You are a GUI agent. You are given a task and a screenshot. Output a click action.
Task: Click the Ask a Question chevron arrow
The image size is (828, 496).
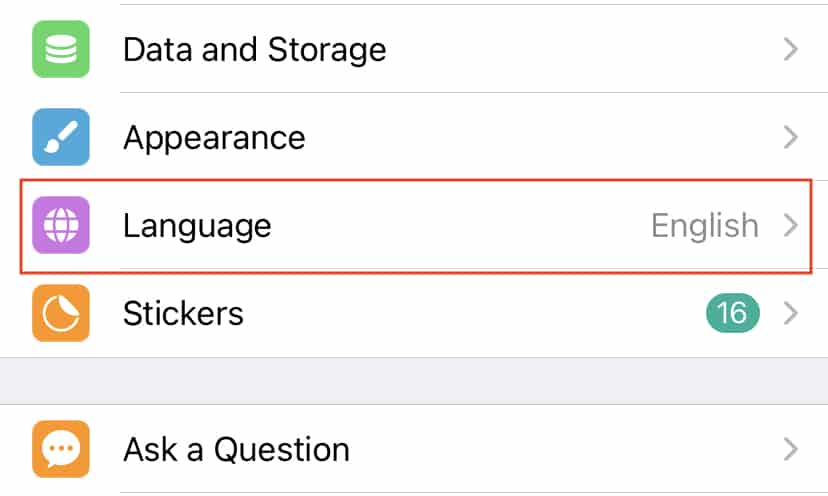pos(791,450)
